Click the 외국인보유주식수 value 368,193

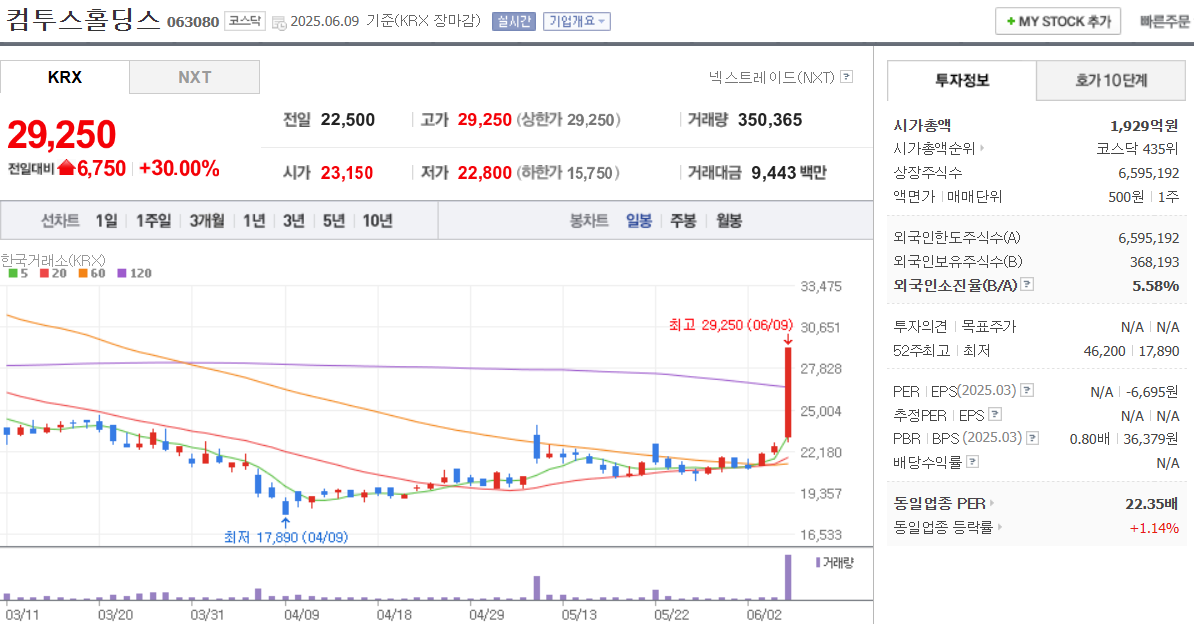pyautogui.click(x=1154, y=262)
